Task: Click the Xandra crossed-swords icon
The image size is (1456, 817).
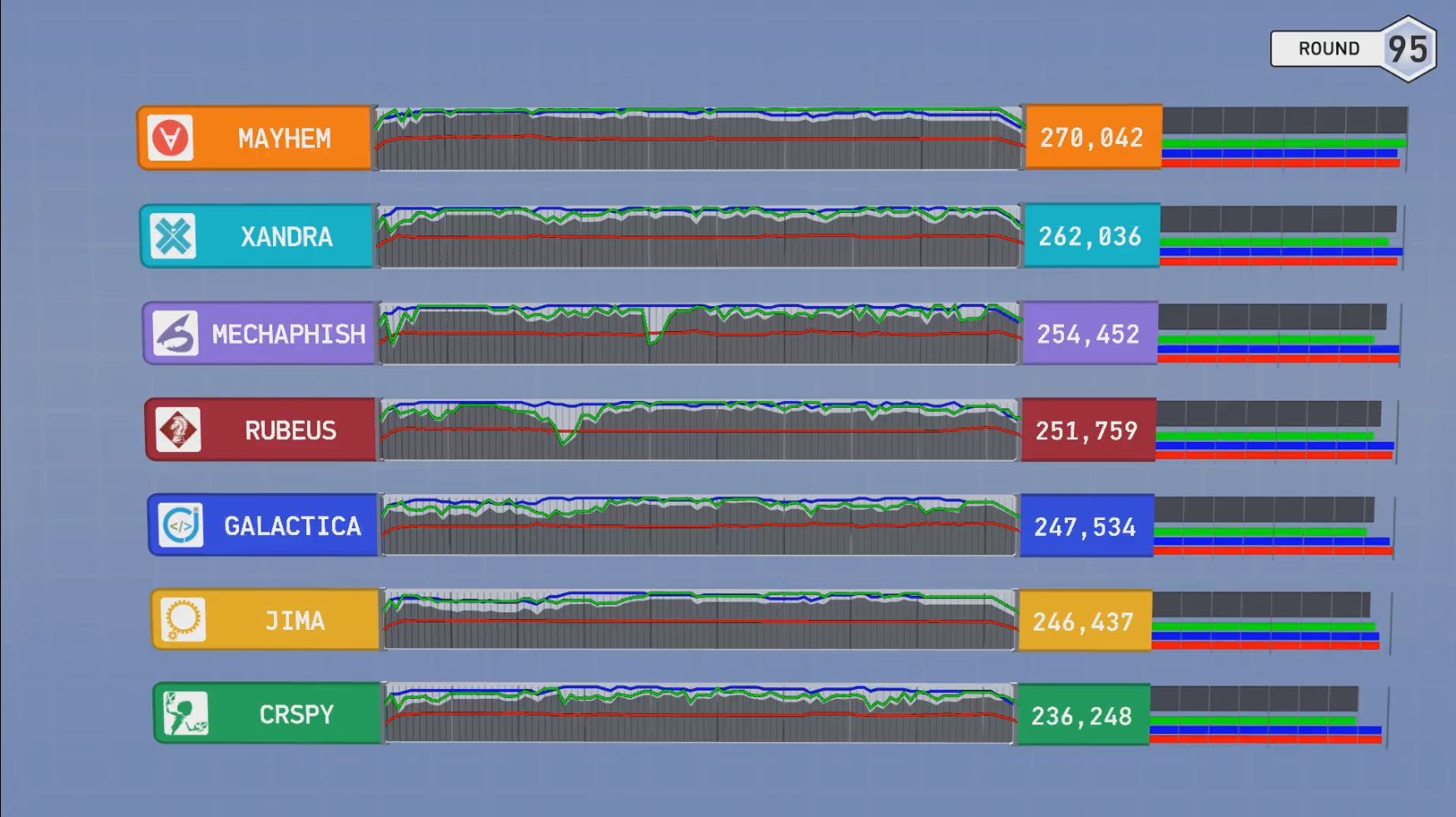Action: tap(173, 236)
